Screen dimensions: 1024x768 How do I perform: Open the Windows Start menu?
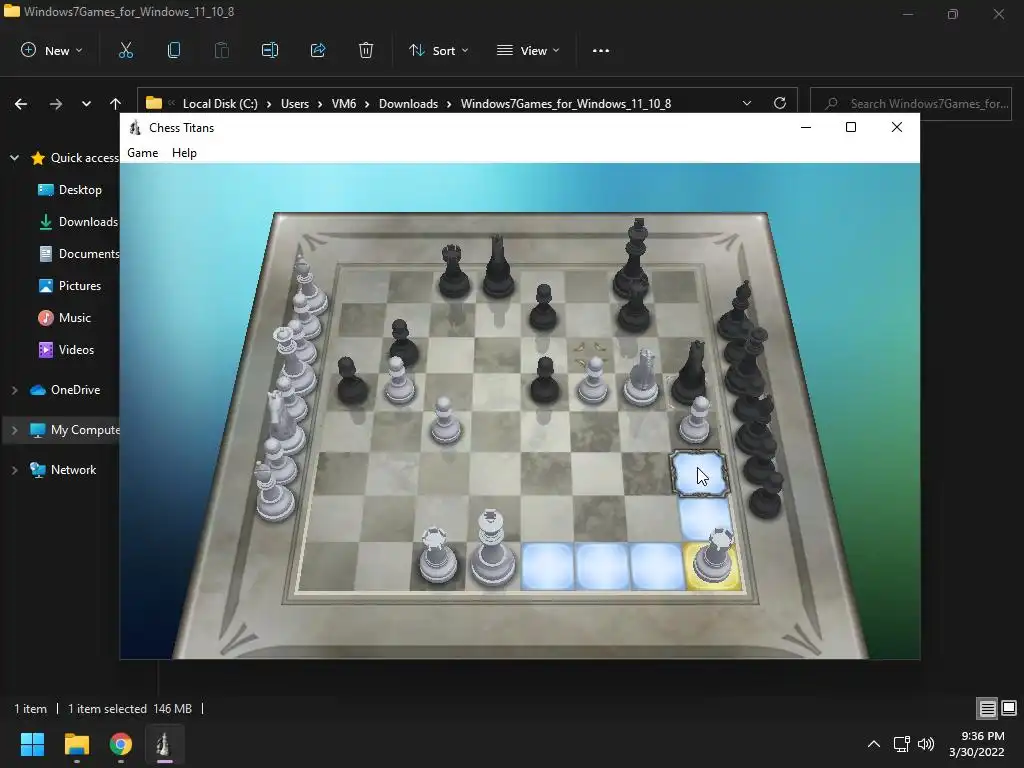coord(32,744)
